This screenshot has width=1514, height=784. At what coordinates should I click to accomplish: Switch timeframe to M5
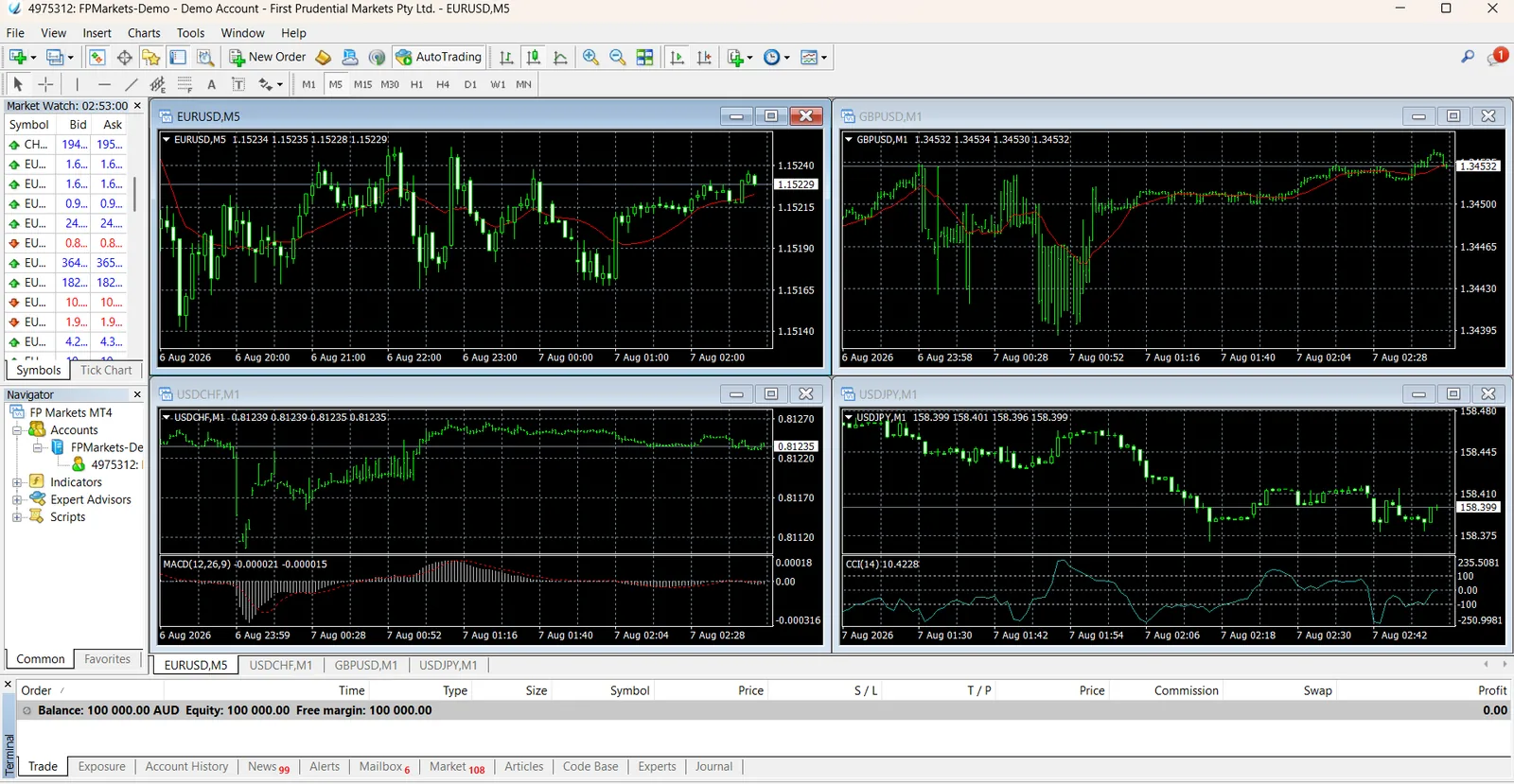[336, 84]
